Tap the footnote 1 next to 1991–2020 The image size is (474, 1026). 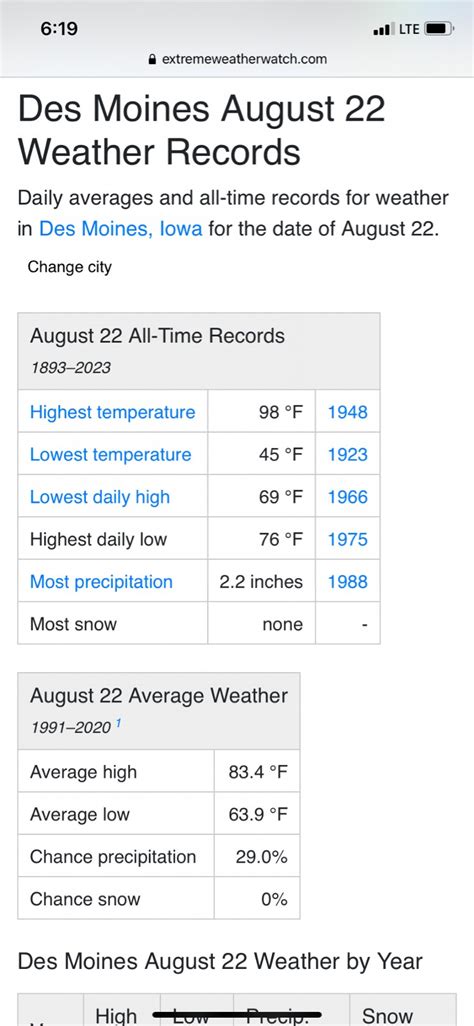[118, 723]
